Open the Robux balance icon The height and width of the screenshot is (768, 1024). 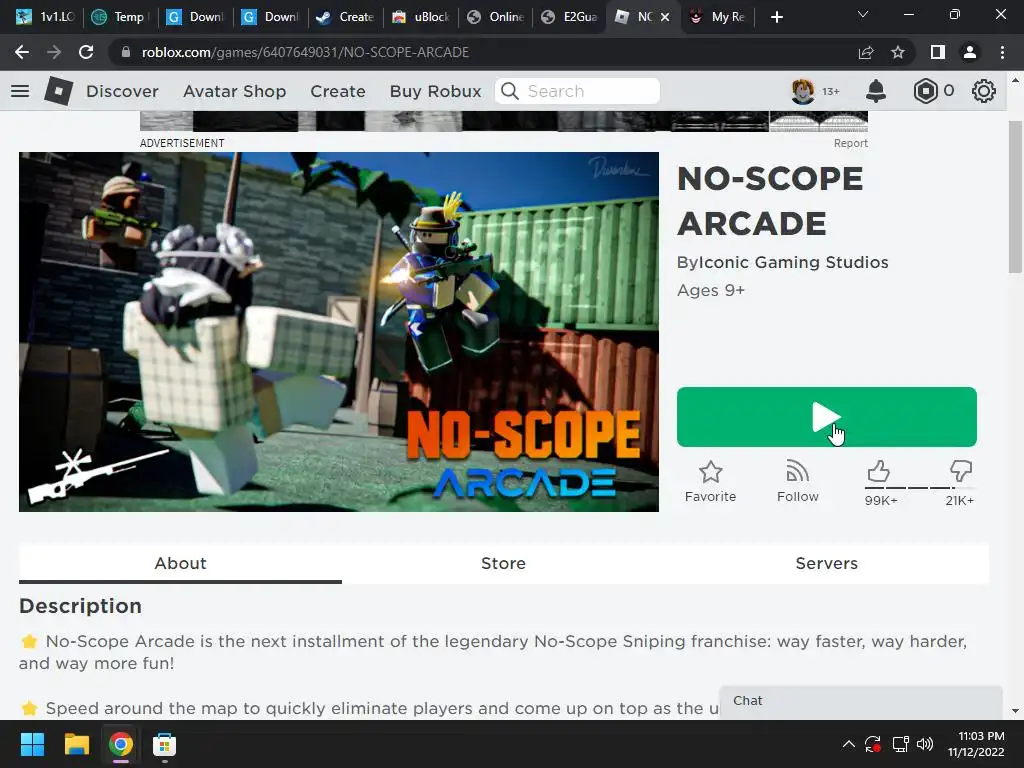coord(925,91)
